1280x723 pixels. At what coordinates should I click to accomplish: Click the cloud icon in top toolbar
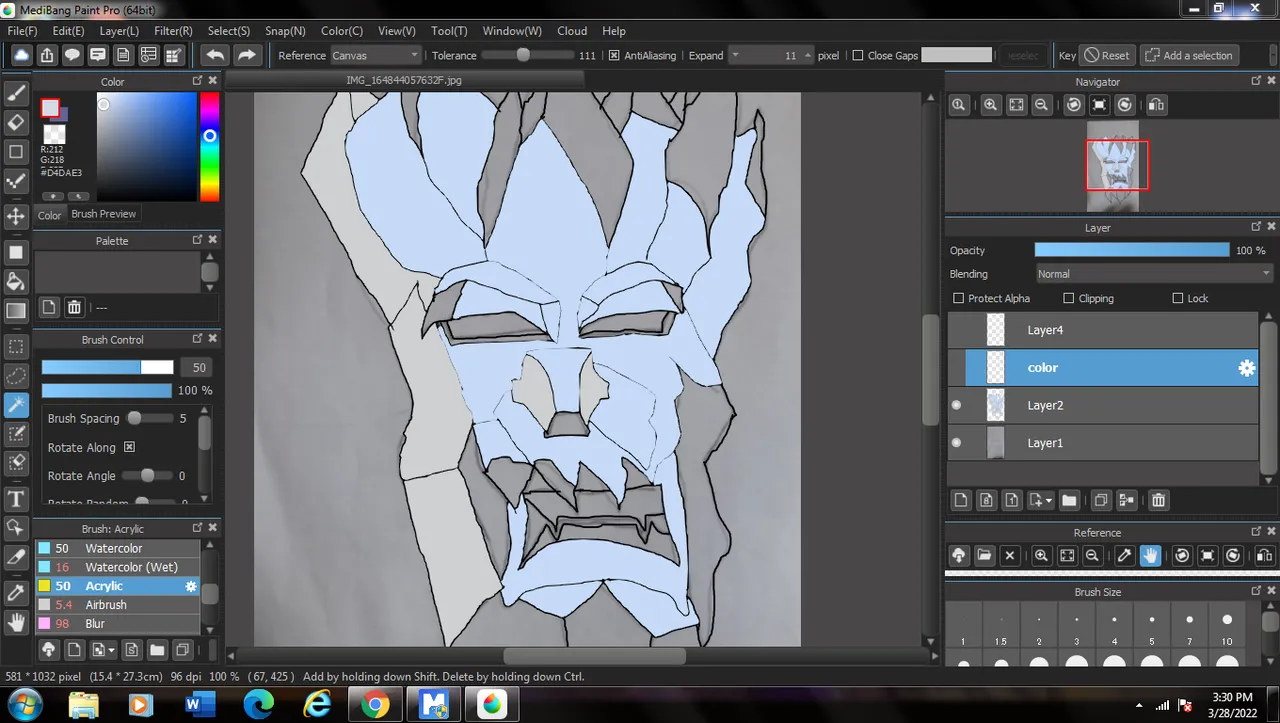point(21,55)
